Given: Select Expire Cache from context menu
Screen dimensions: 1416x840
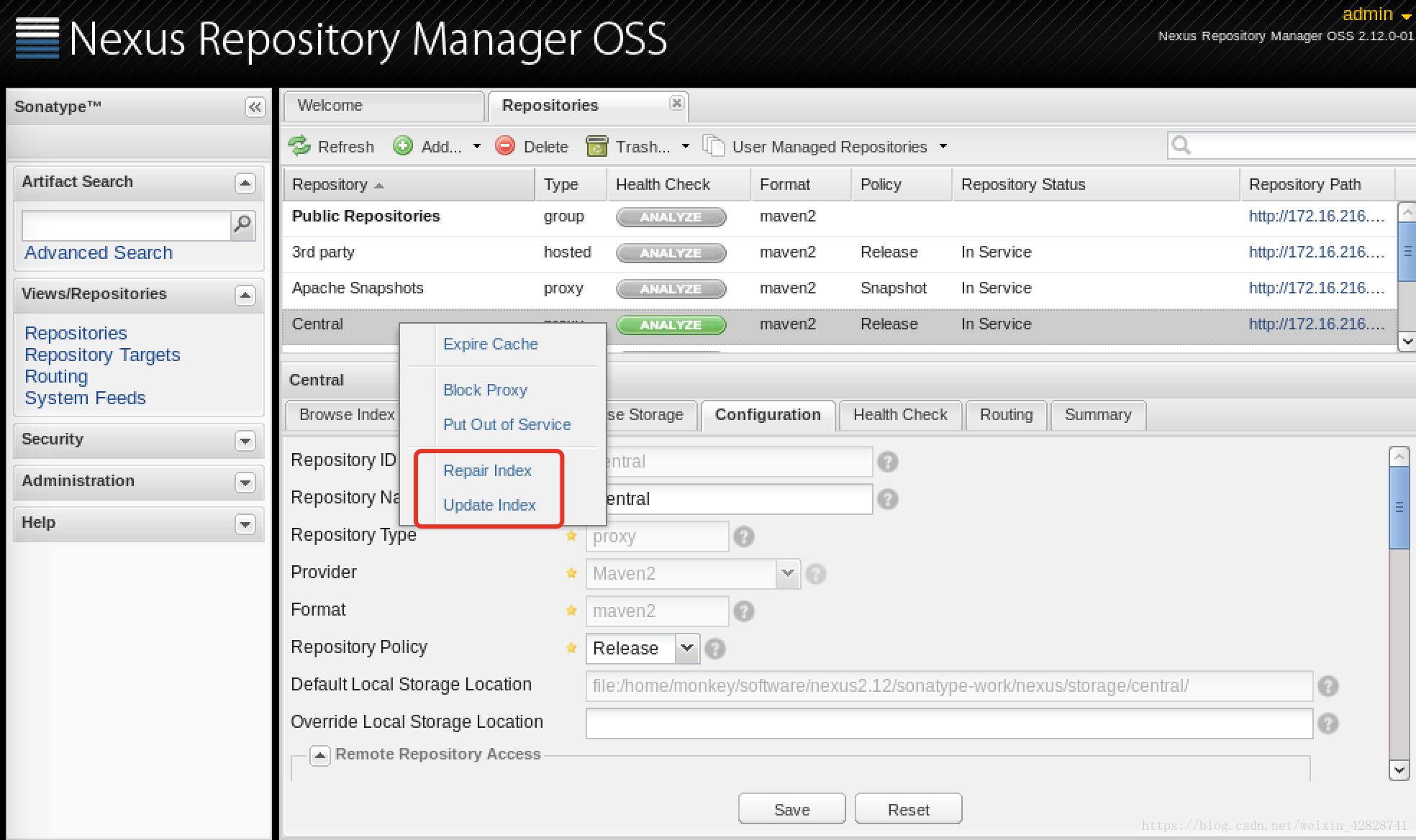Looking at the screenshot, I should click(x=491, y=344).
